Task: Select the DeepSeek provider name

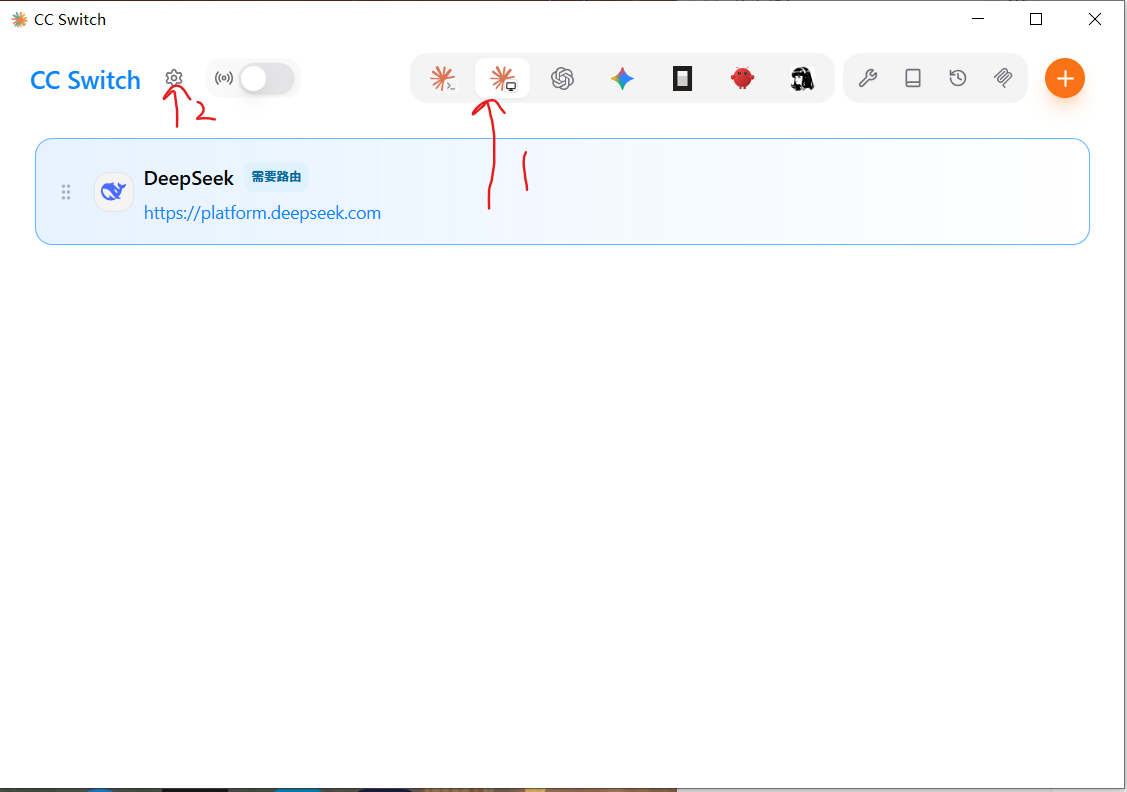Action: [x=188, y=178]
